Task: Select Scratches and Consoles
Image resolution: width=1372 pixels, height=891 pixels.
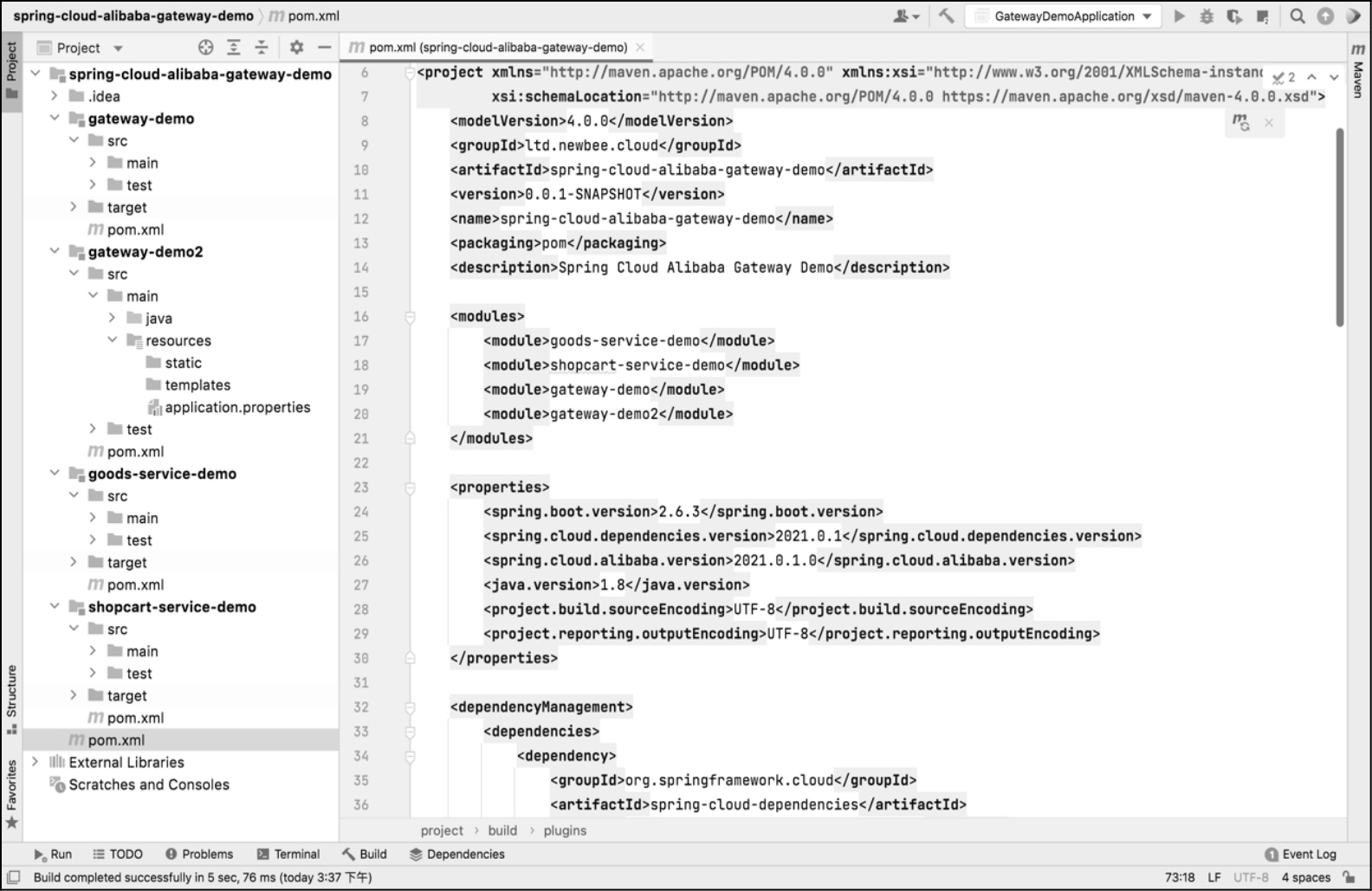Action: [149, 784]
